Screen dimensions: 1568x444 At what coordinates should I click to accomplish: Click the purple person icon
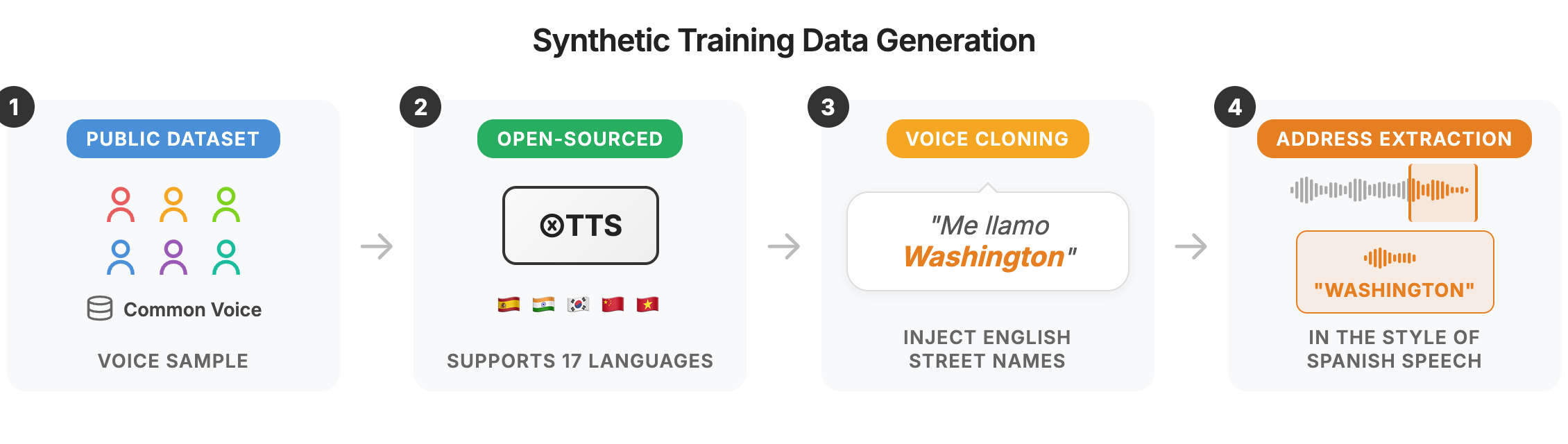[x=173, y=257]
